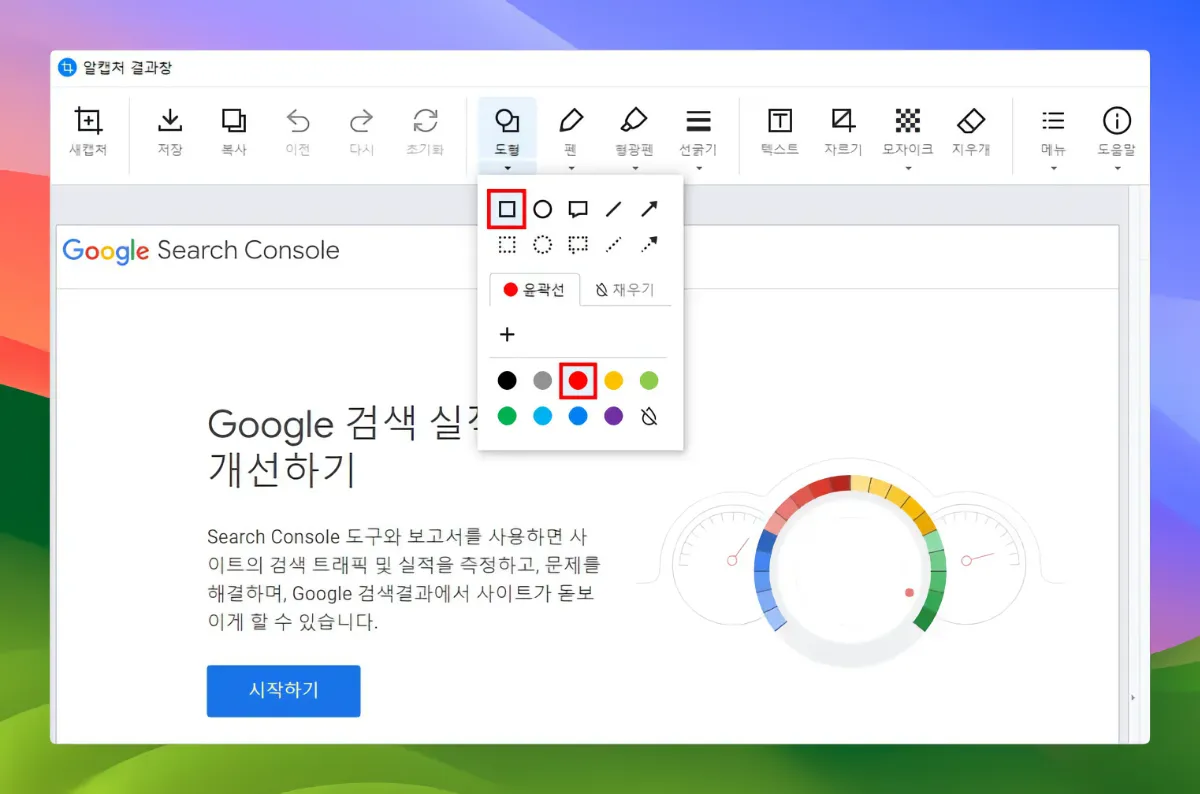Select the speech bubble shape
The height and width of the screenshot is (794, 1200).
click(578, 209)
